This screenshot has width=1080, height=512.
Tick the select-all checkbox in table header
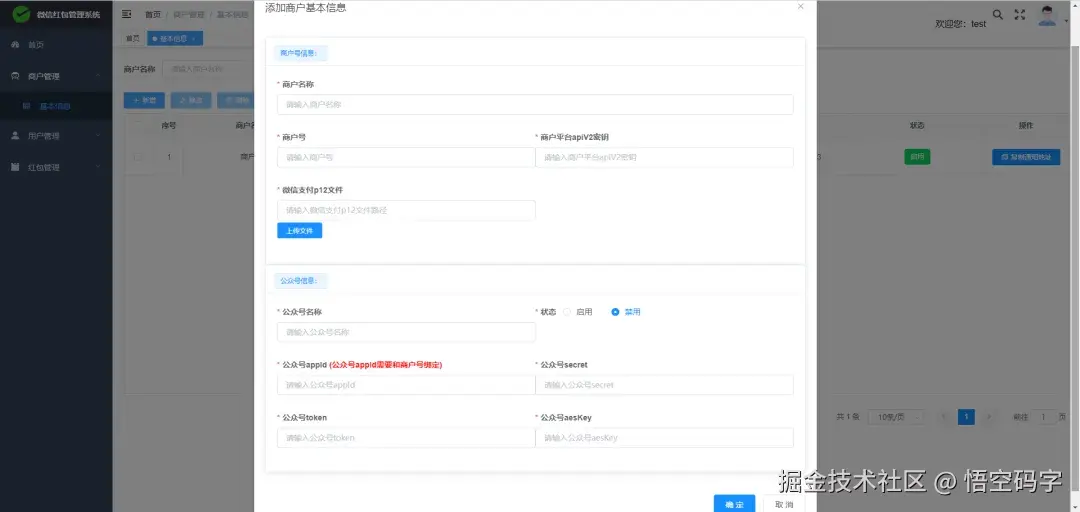click(x=138, y=125)
